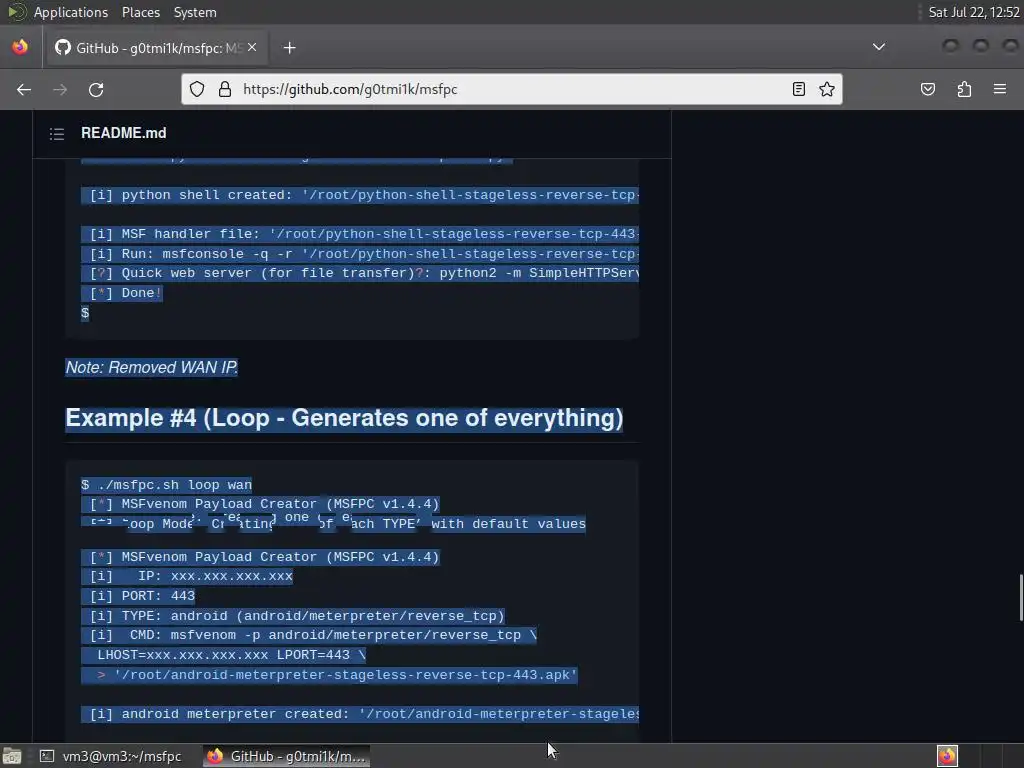Viewport: 1024px width, 768px height.
Task: Open a new browser tab
Action: coord(289,48)
